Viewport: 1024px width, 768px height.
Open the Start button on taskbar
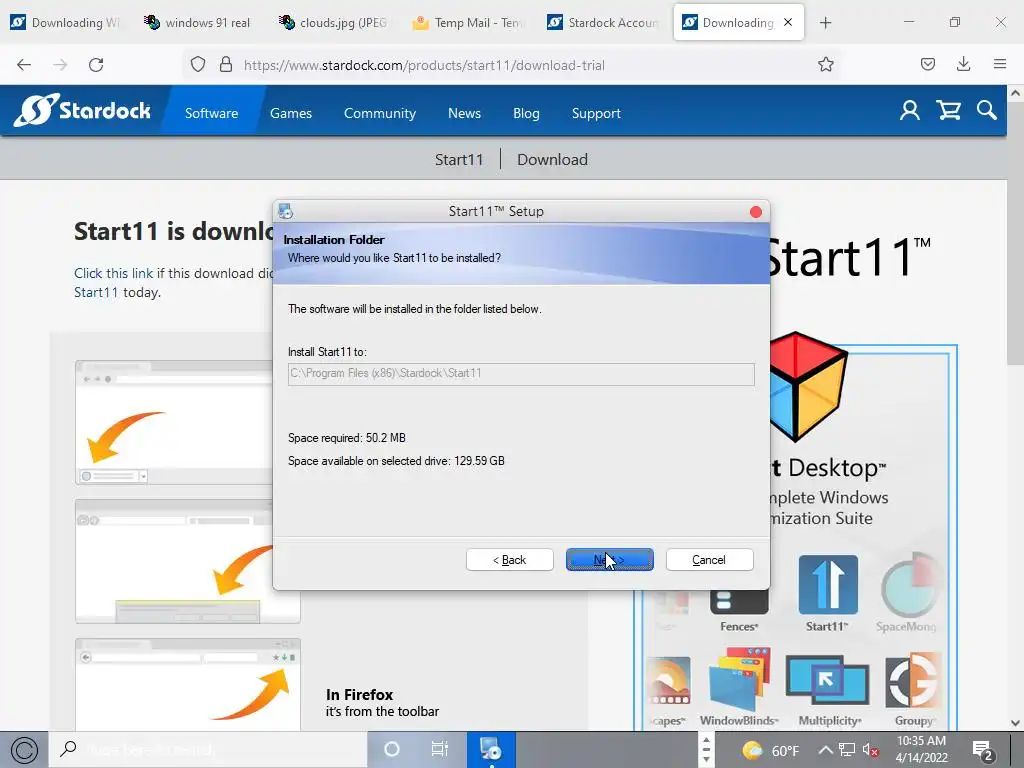(24, 750)
